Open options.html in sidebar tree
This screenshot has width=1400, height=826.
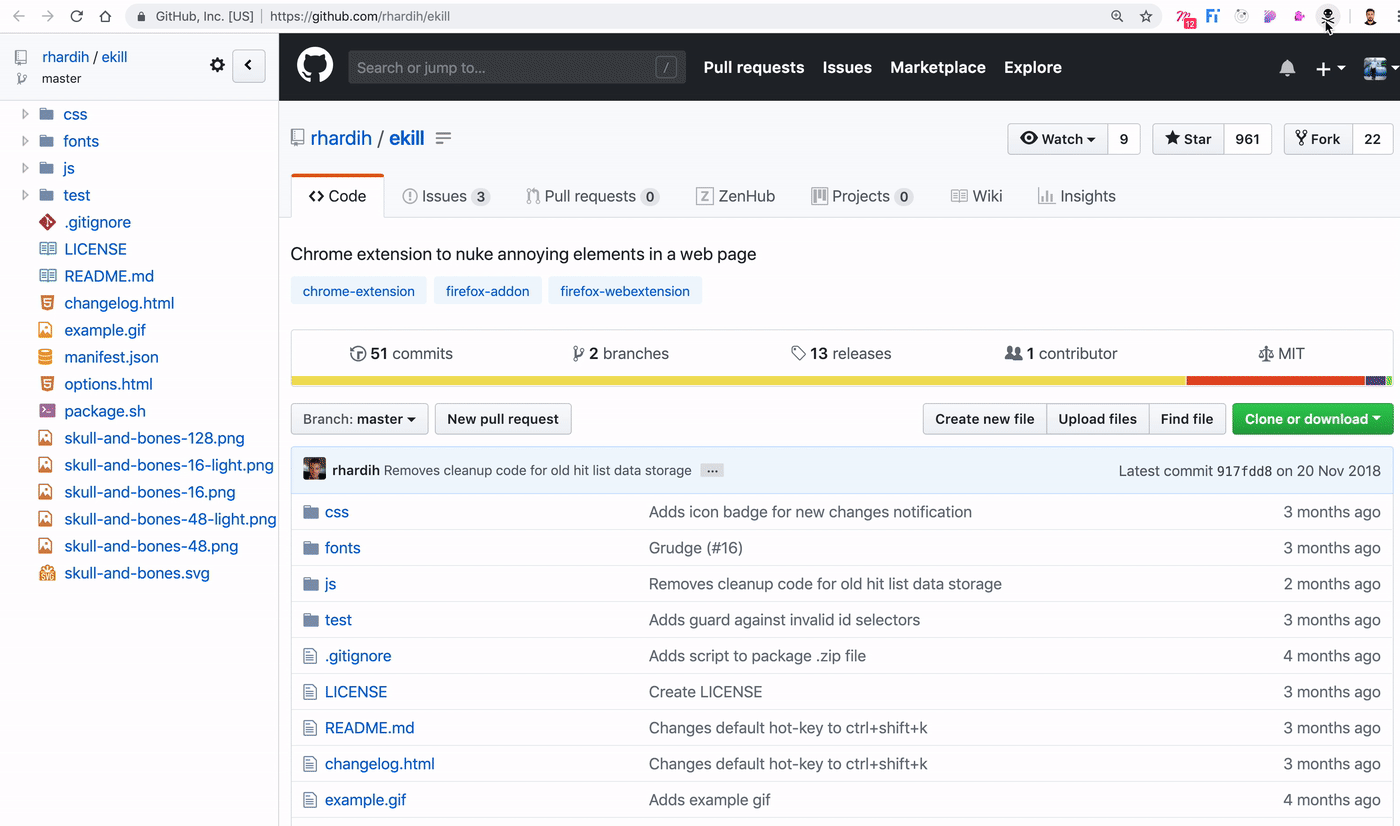[108, 384]
